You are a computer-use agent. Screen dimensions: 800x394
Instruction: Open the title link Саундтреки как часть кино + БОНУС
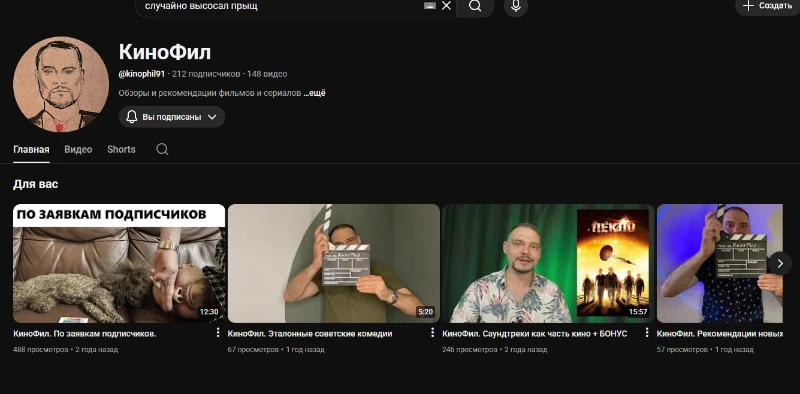pyautogui.click(x=535, y=334)
